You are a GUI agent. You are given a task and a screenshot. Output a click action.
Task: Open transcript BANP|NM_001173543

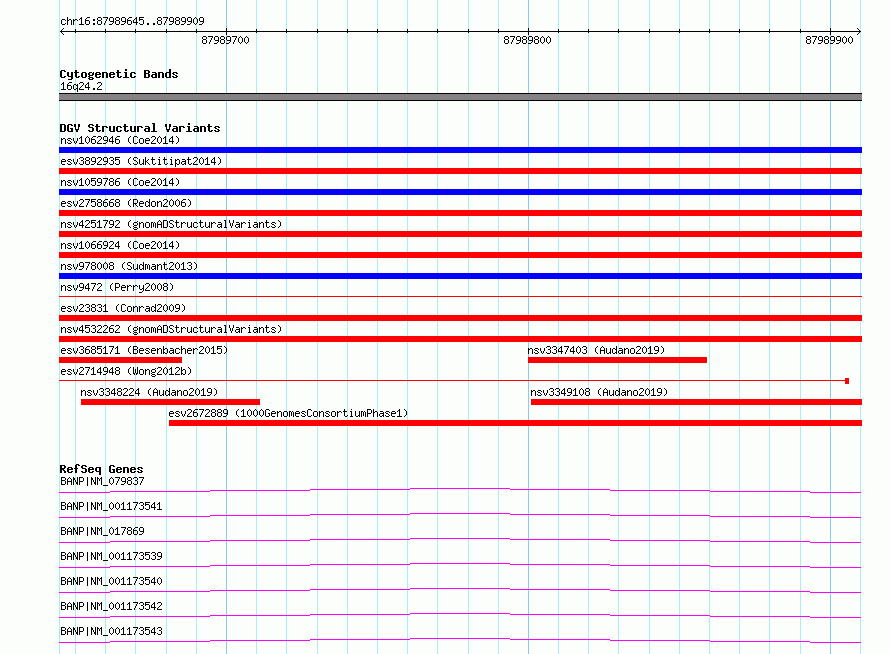coord(111,631)
